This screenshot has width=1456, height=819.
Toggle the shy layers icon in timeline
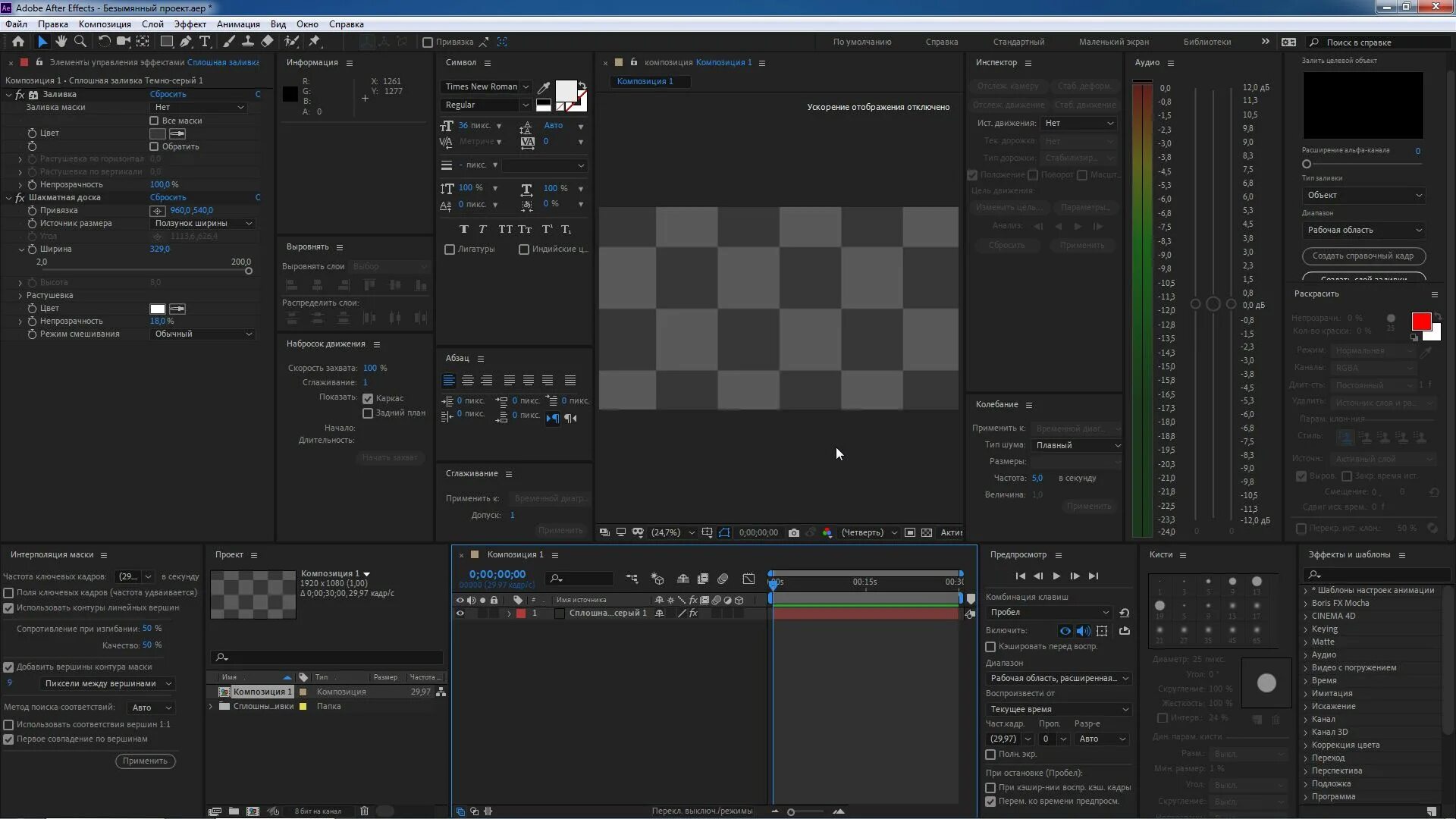point(682,579)
